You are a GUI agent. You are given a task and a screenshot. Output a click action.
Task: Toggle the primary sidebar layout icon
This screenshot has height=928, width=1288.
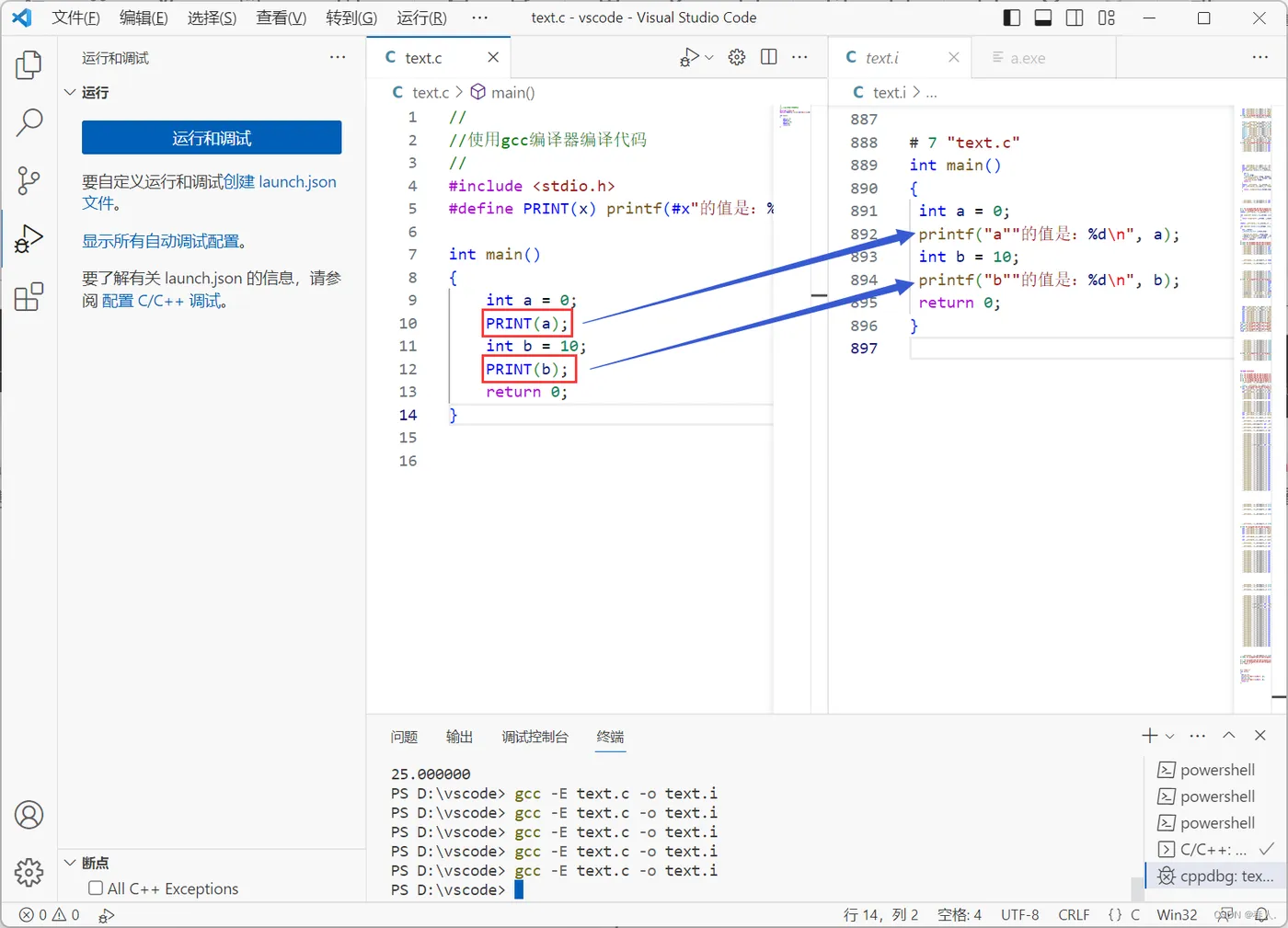click(x=1011, y=17)
